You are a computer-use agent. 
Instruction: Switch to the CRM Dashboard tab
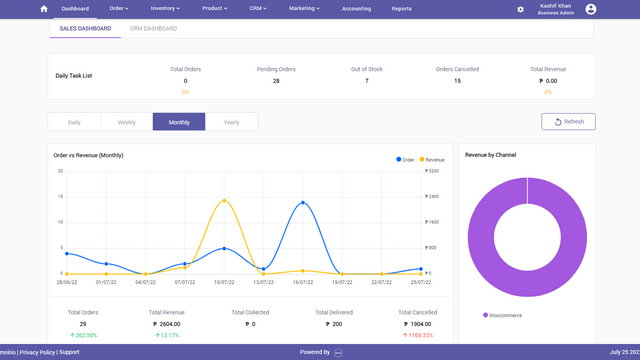[x=153, y=29]
